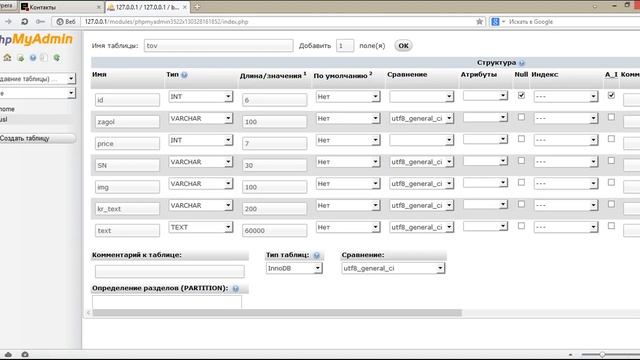640x360 pixels.
Task: Adjust the browser zoom slider
Action: pyautogui.click(x=602, y=354)
